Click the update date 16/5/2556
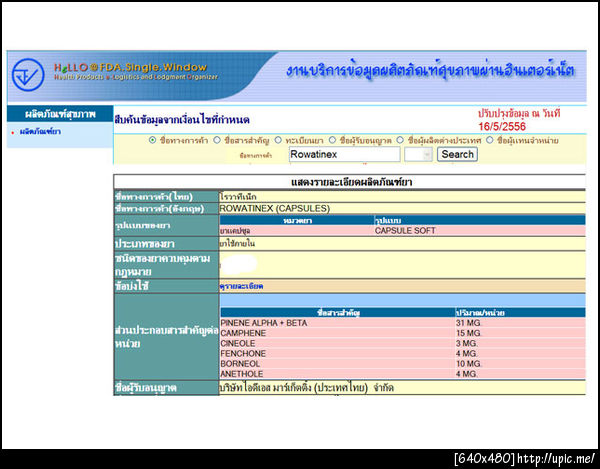 (502, 127)
